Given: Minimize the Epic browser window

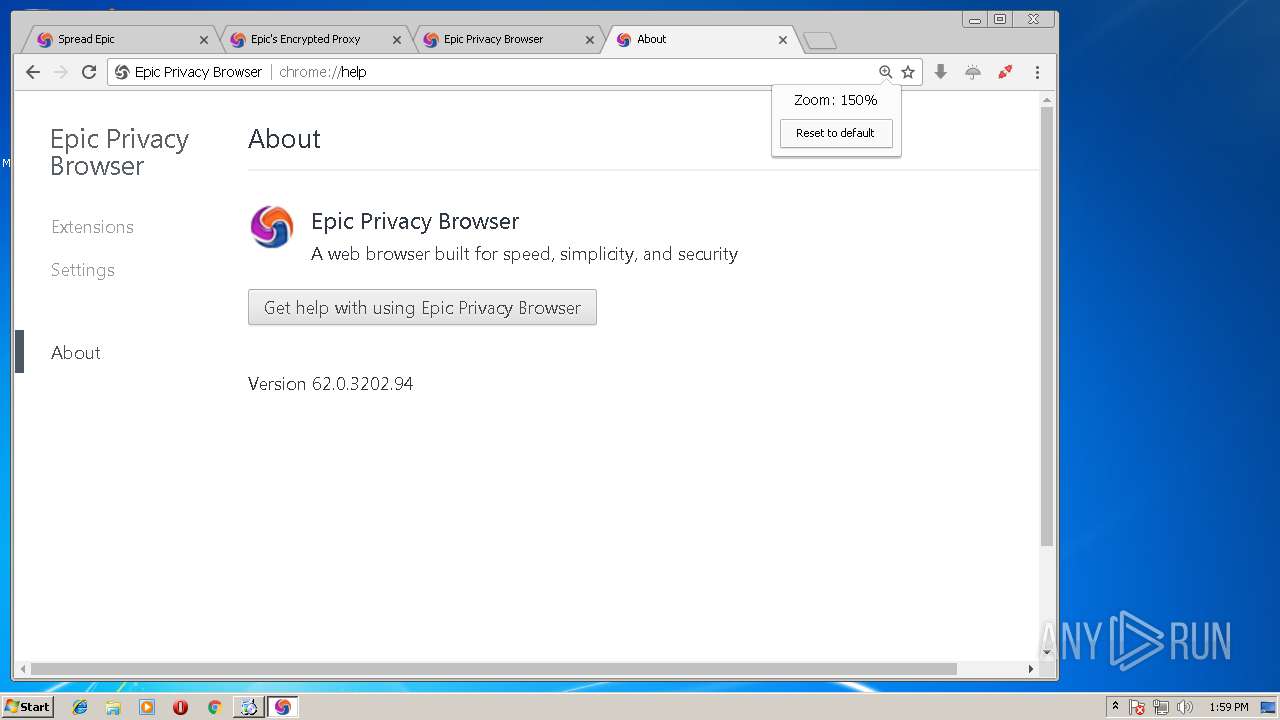Looking at the screenshot, I should click(x=974, y=19).
